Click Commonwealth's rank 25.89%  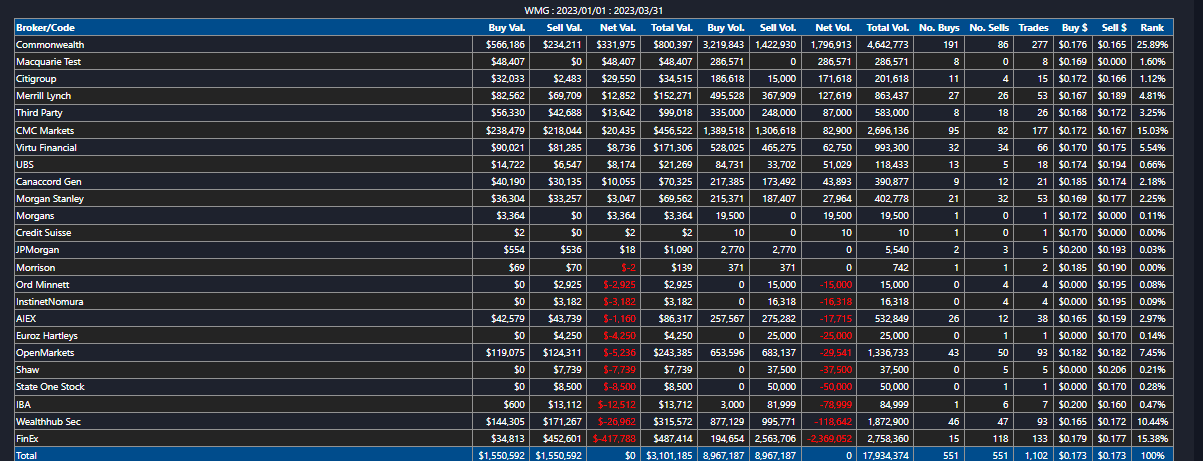(x=1152, y=45)
